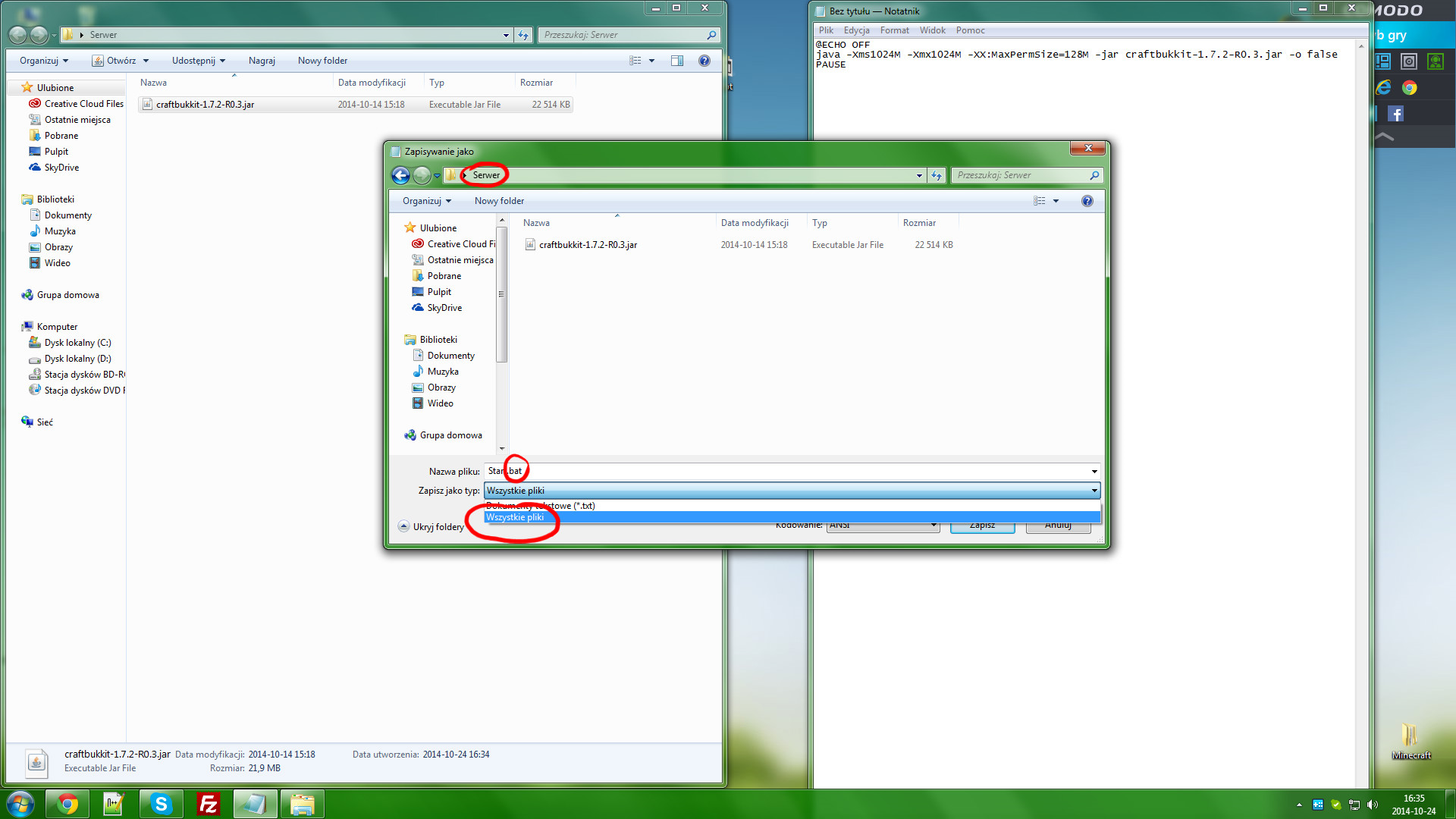
Task: Click Serwer in the Save As address bar
Action: (x=486, y=175)
